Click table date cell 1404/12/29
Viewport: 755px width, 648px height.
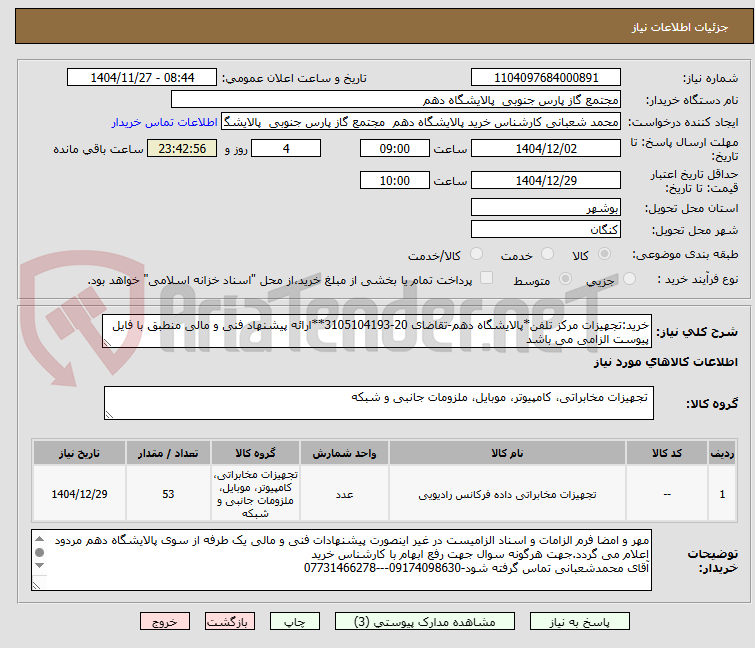tap(79, 494)
